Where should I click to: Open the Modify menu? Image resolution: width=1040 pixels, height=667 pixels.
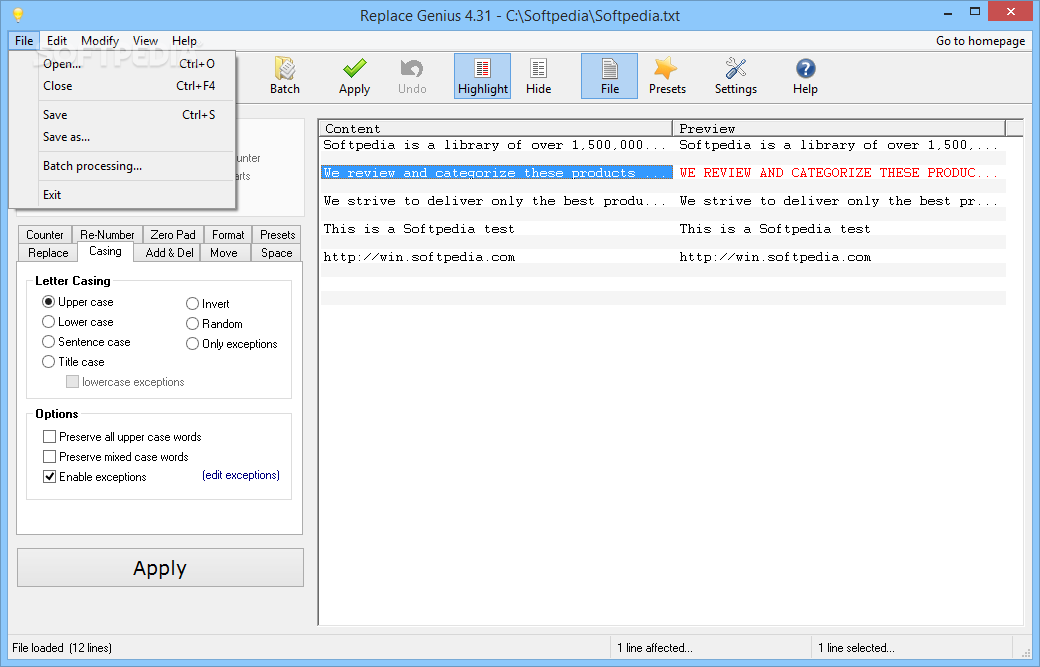(x=99, y=40)
